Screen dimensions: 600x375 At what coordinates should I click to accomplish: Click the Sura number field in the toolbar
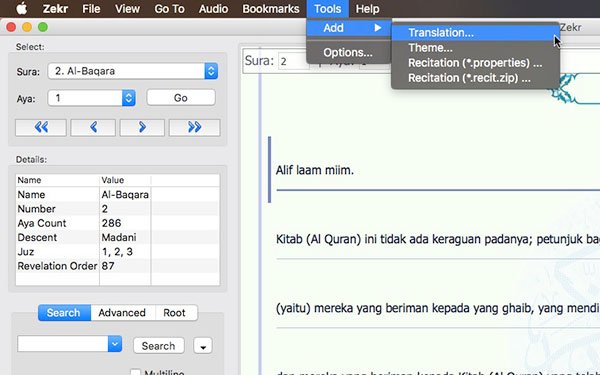[293, 61]
